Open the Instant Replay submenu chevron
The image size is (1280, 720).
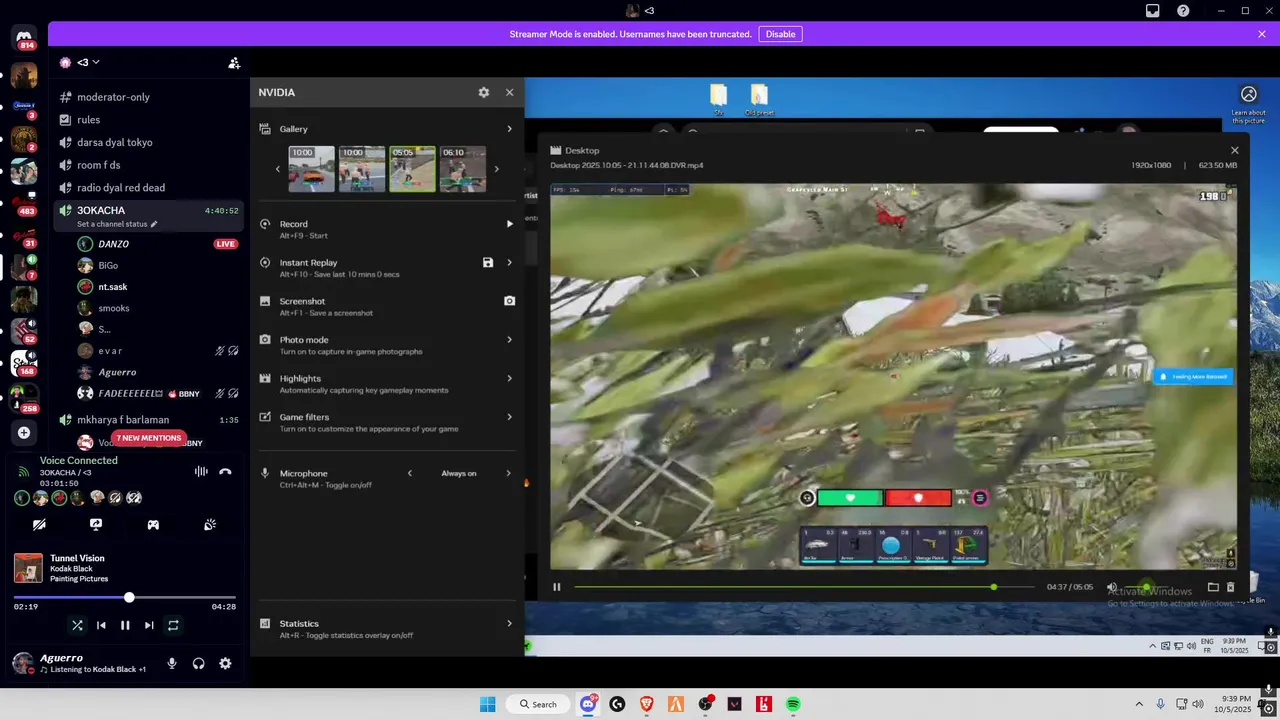click(509, 263)
